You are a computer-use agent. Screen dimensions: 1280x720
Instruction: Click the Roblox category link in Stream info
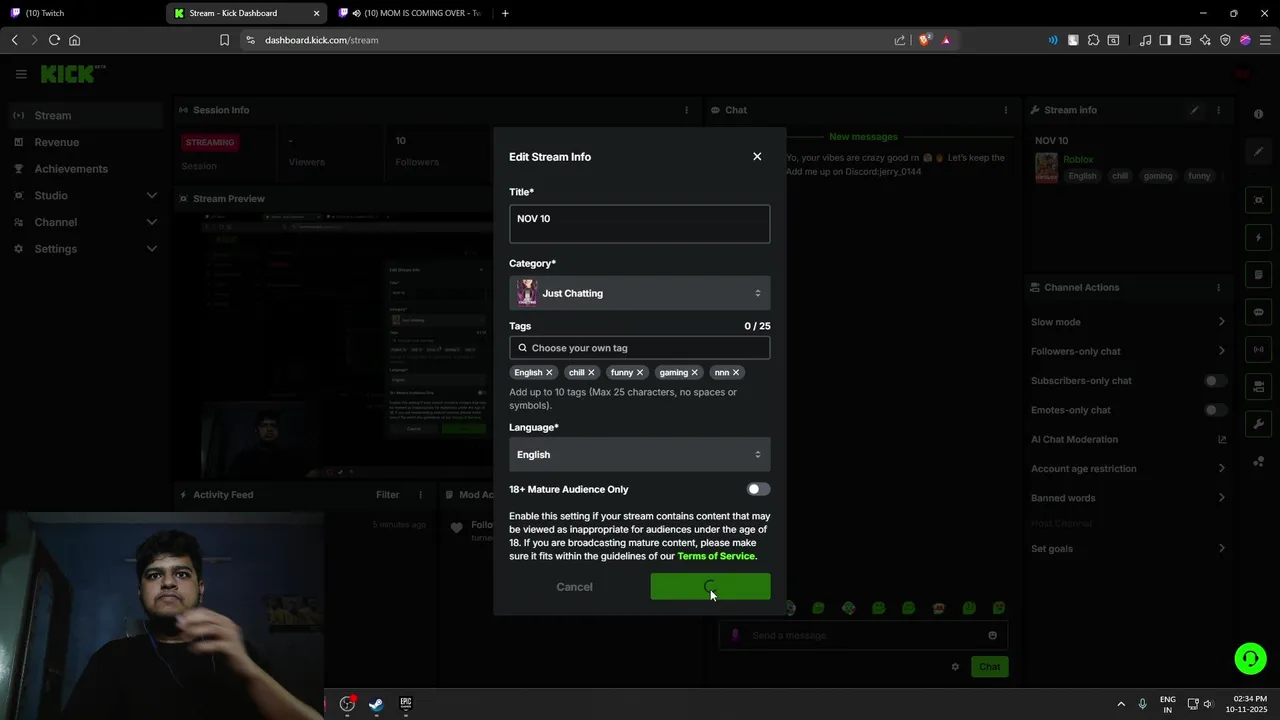click(x=1078, y=159)
